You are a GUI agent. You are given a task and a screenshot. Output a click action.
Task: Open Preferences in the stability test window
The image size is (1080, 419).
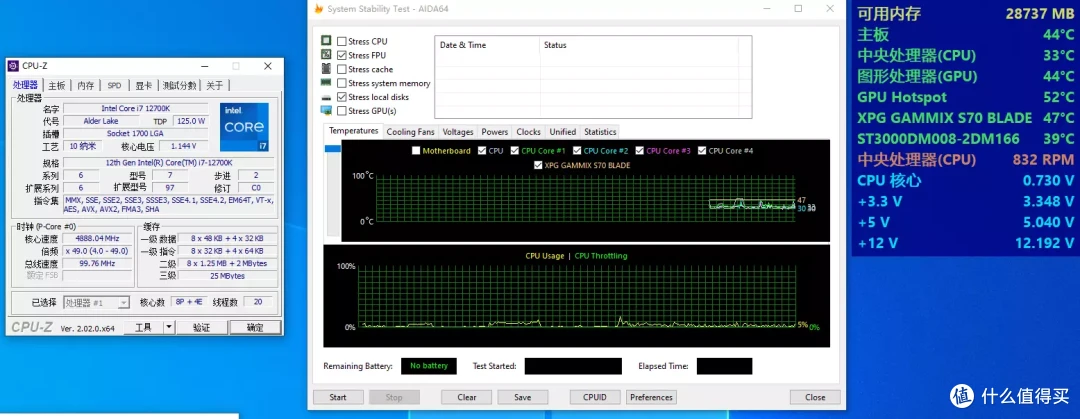click(652, 397)
